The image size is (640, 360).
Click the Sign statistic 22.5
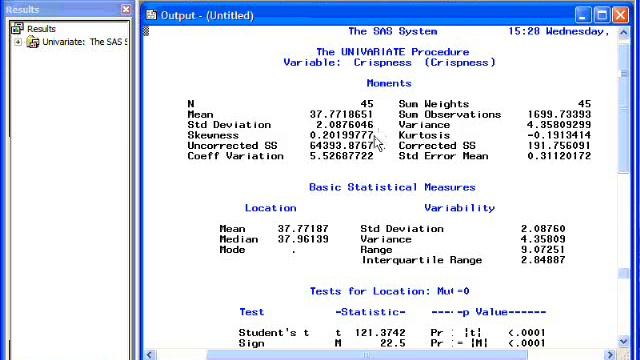[393, 343]
